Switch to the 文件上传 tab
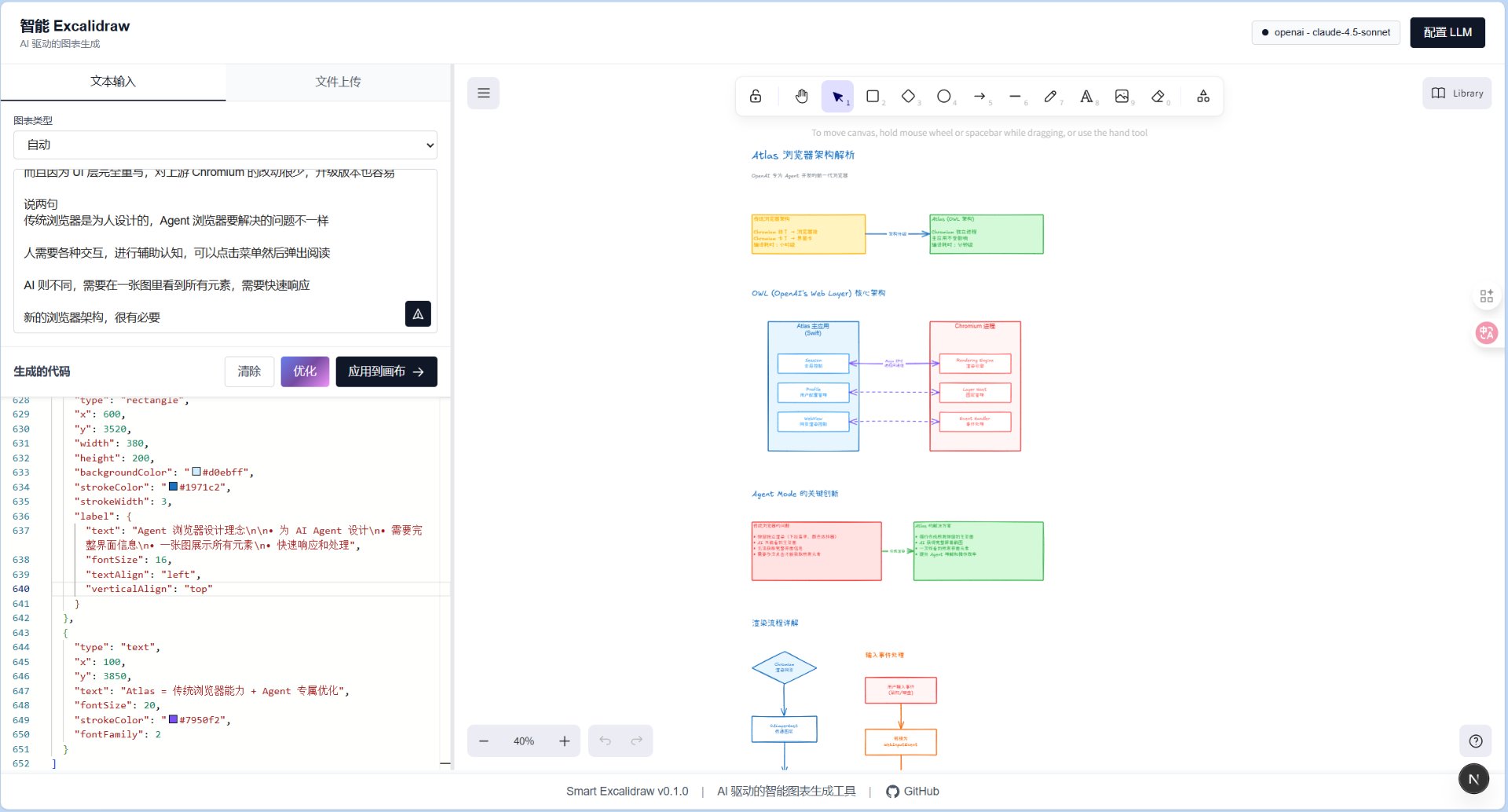Screen dimensions: 1508x812 point(338,82)
